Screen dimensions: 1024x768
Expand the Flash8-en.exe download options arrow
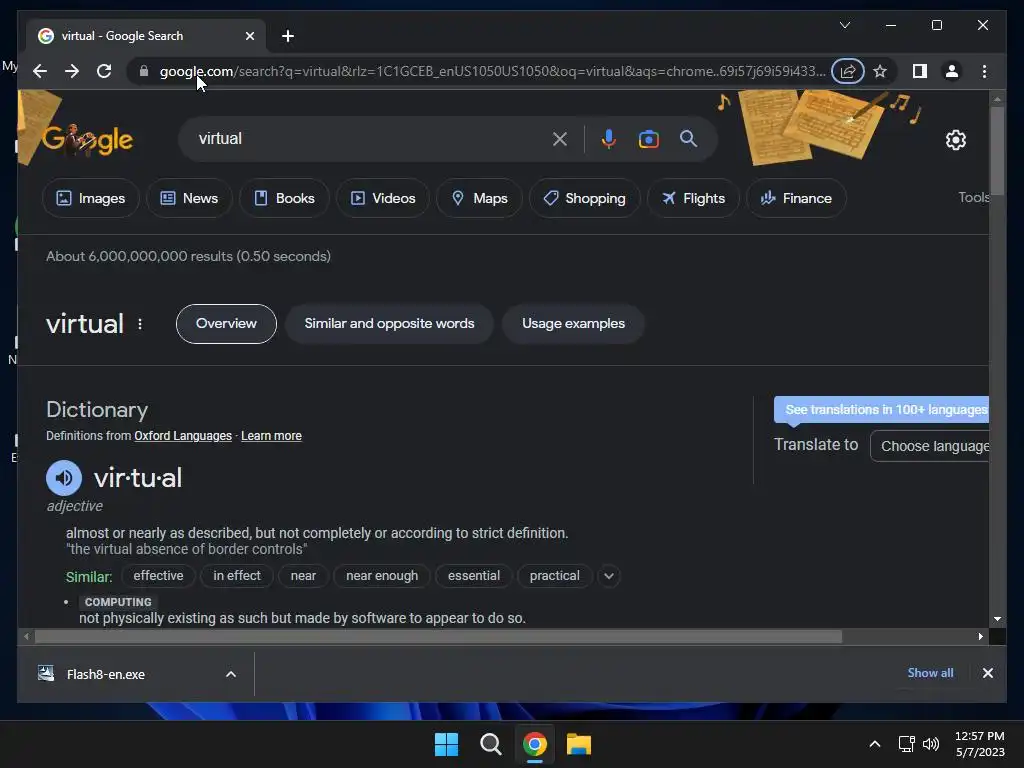[231, 674]
